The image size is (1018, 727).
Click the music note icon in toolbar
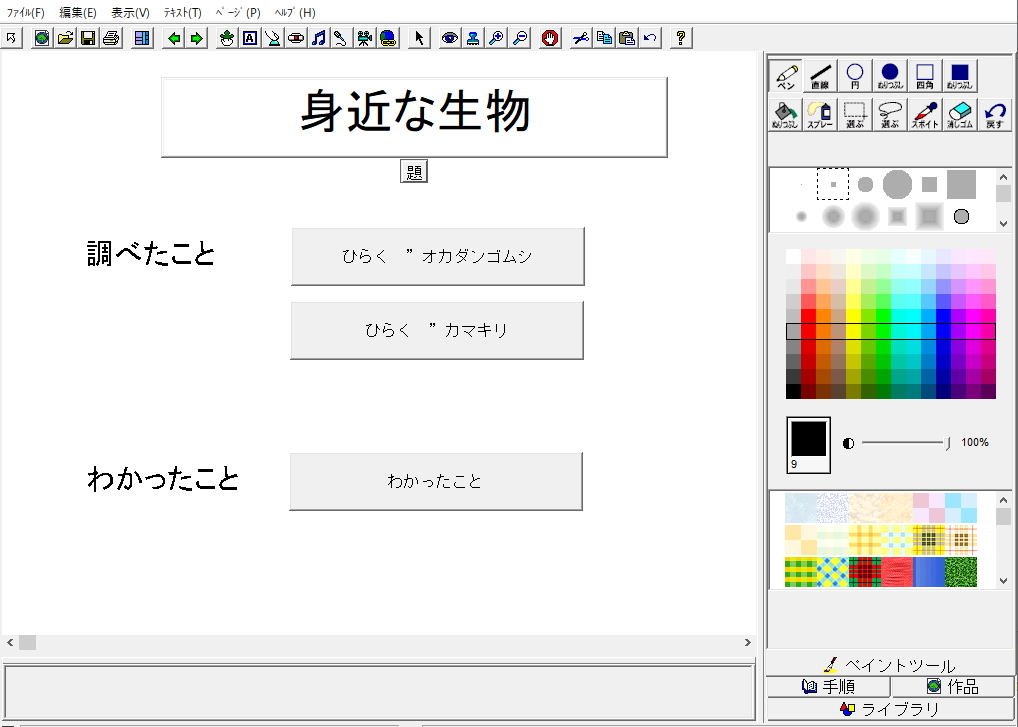click(x=319, y=38)
